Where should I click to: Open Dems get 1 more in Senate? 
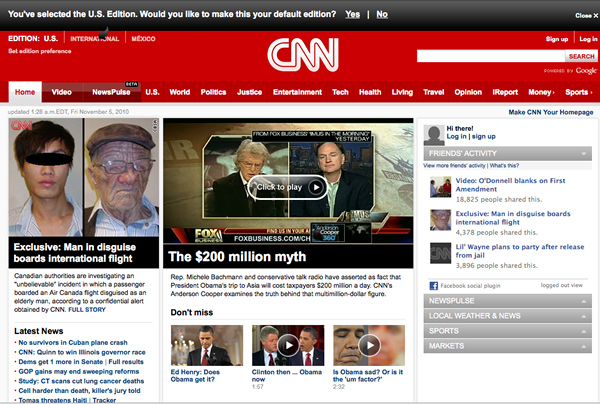click(60, 362)
